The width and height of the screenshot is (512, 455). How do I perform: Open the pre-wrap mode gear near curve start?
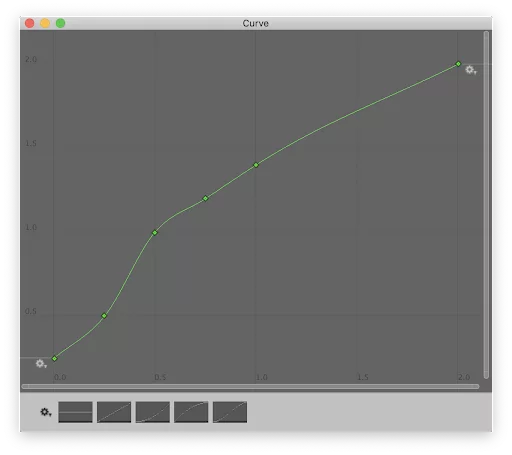[x=41, y=364]
